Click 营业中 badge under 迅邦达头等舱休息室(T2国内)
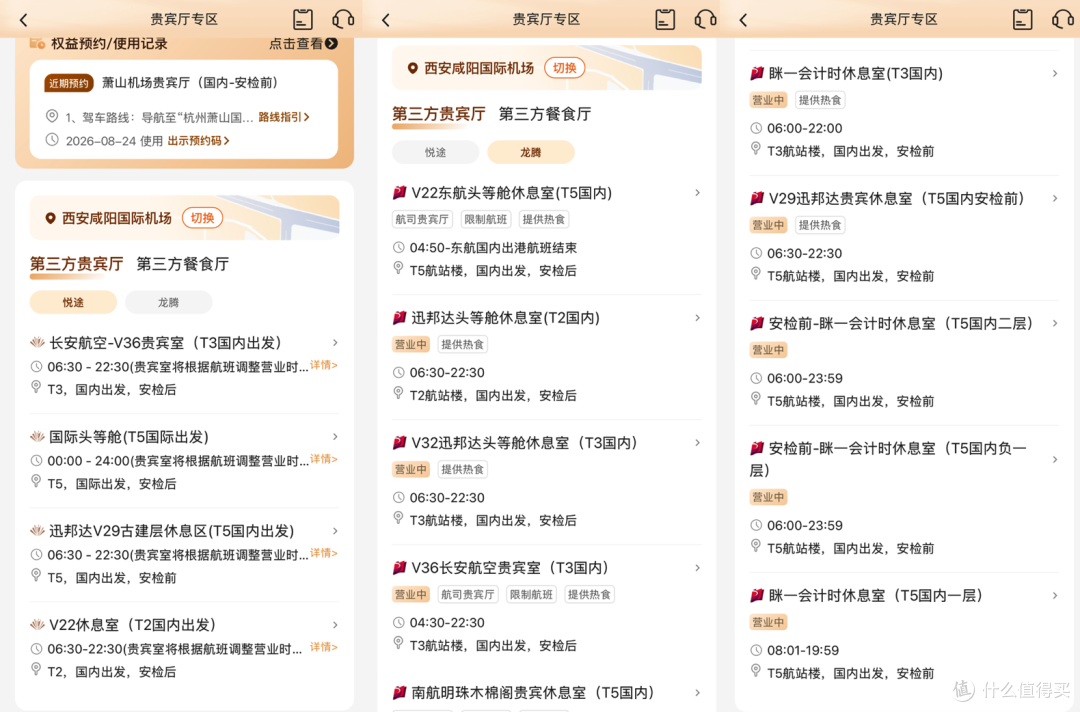Viewport: 1080px width, 712px height. (x=411, y=344)
